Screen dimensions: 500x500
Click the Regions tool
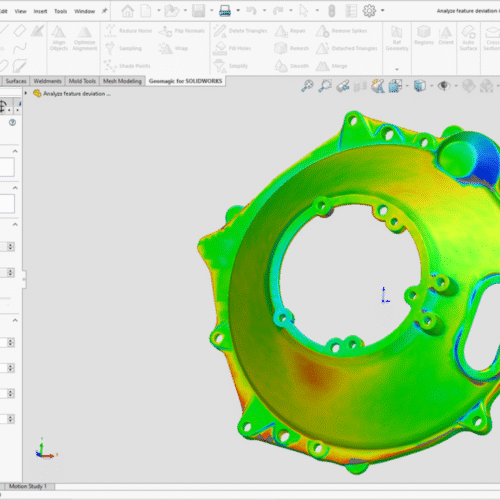click(x=424, y=35)
